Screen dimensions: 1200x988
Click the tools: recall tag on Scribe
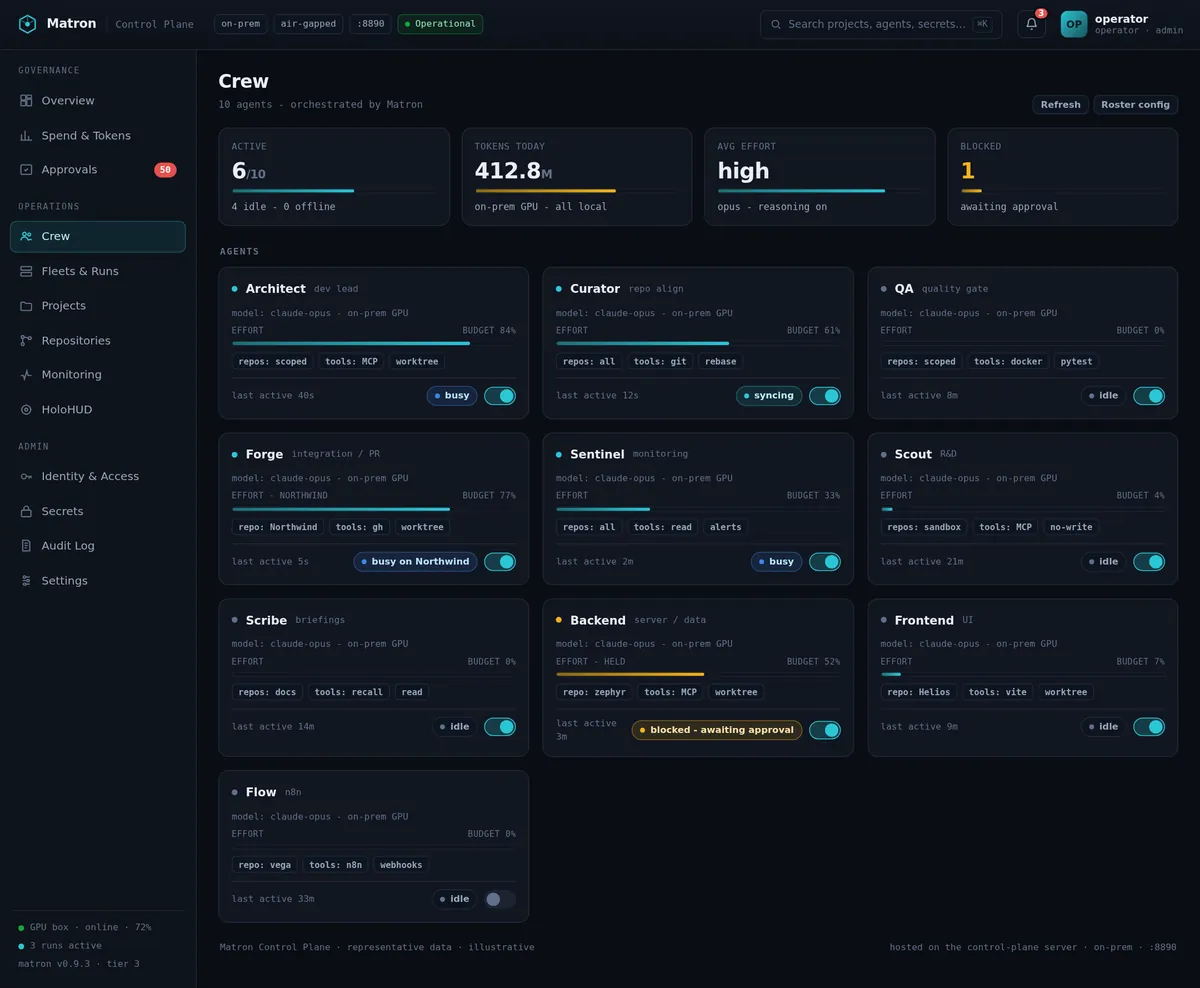click(x=348, y=692)
